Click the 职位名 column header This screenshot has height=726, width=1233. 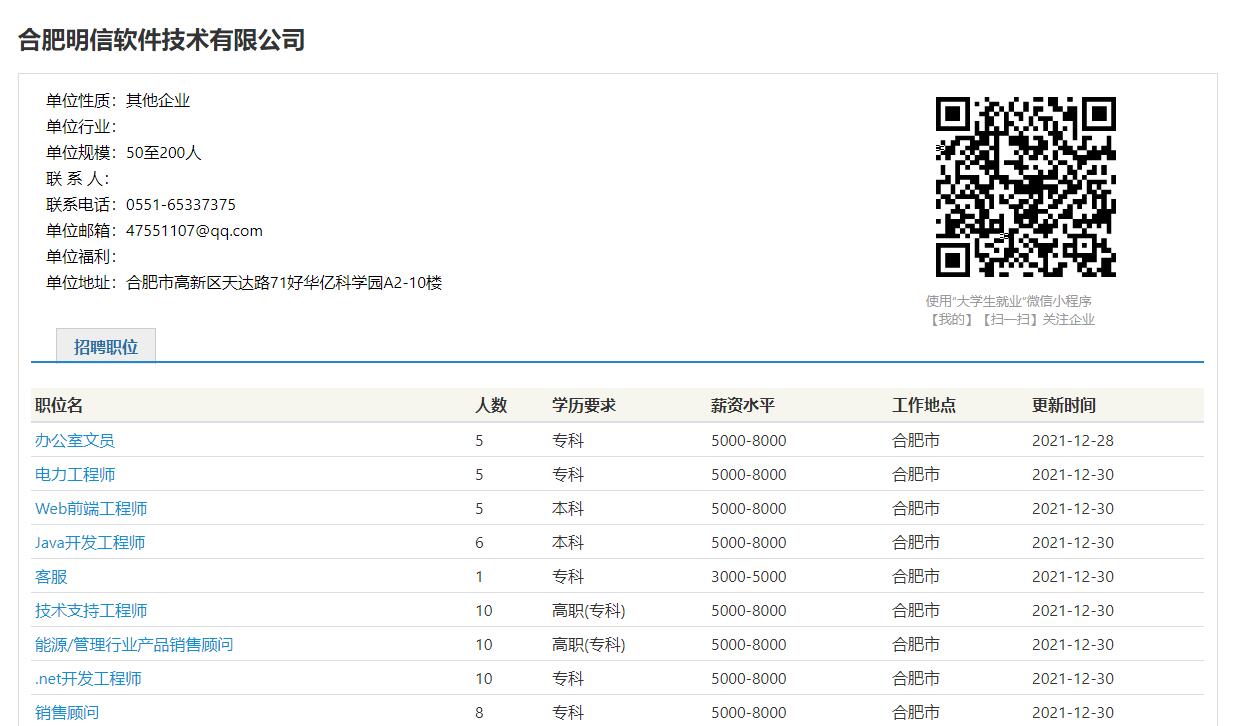(x=59, y=405)
